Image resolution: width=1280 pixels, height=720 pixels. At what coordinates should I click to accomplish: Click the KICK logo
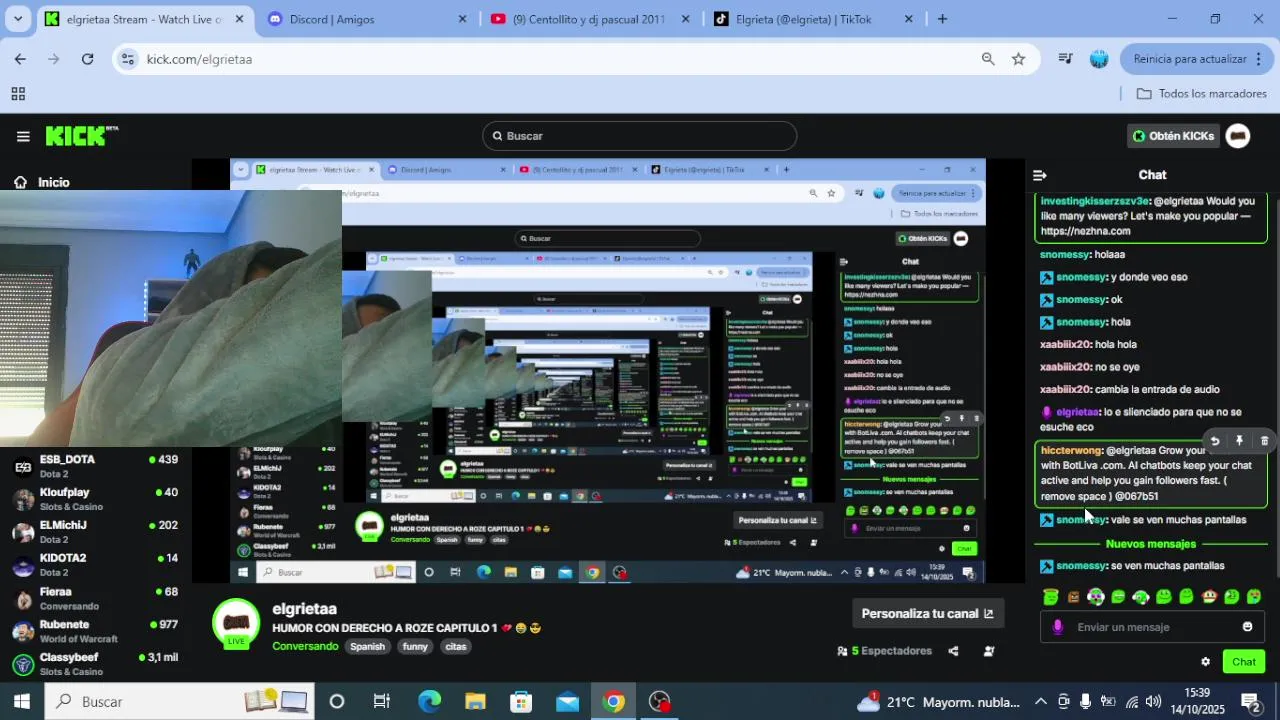click(82, 136)
